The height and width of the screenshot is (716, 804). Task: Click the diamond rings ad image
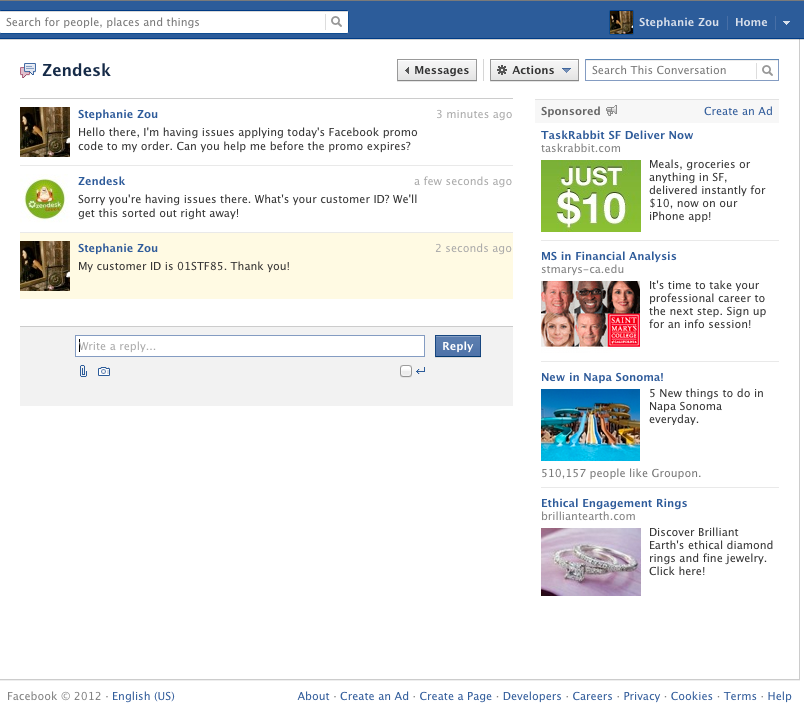click(x=591, y=562)
